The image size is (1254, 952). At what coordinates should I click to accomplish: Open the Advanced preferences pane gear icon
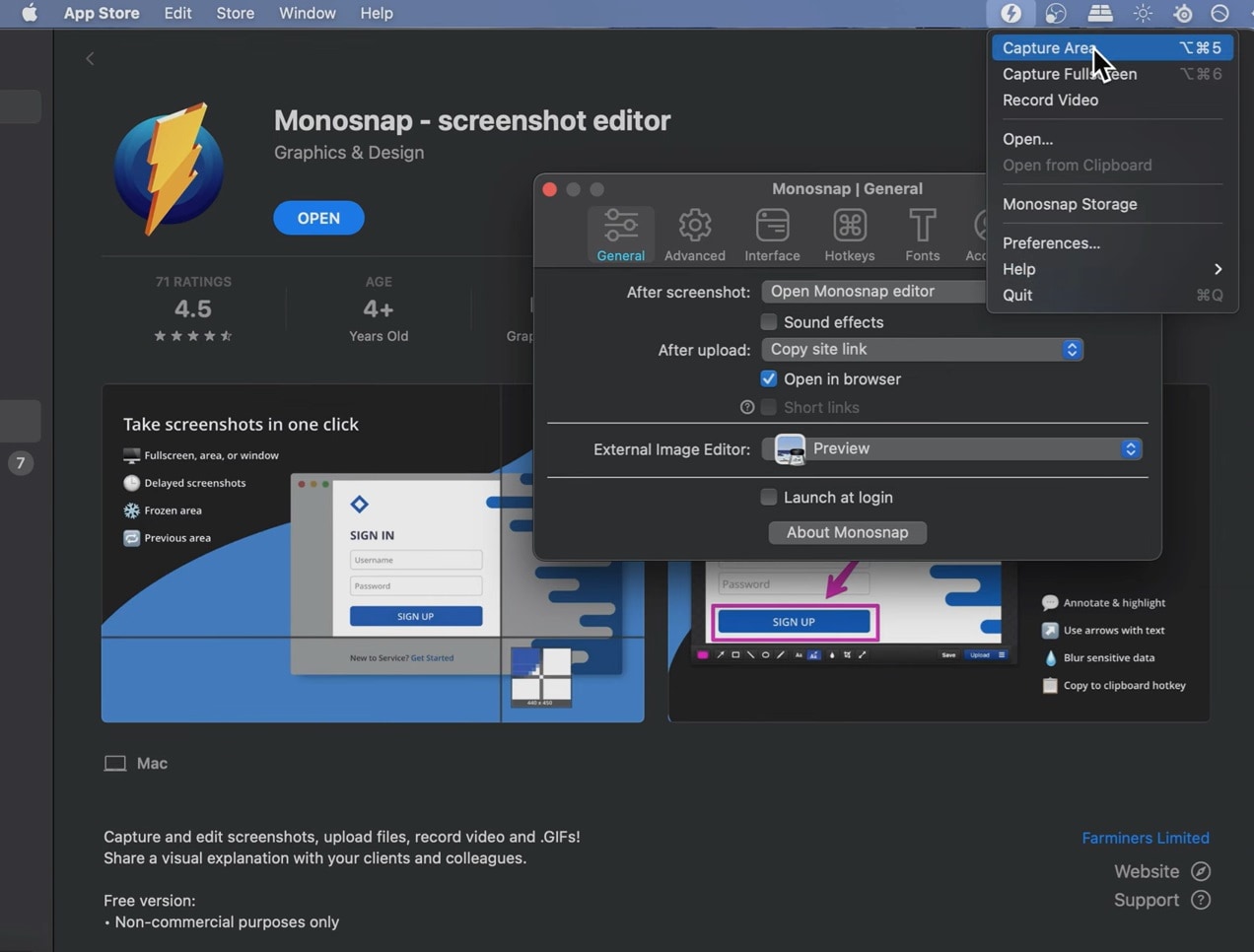coord(694,227)
